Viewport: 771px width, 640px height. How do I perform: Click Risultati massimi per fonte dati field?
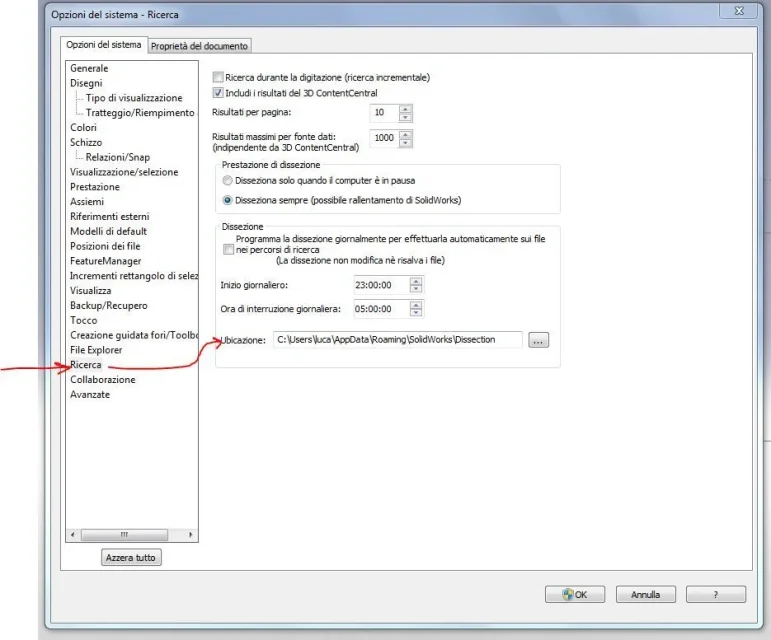coord(385,138)
